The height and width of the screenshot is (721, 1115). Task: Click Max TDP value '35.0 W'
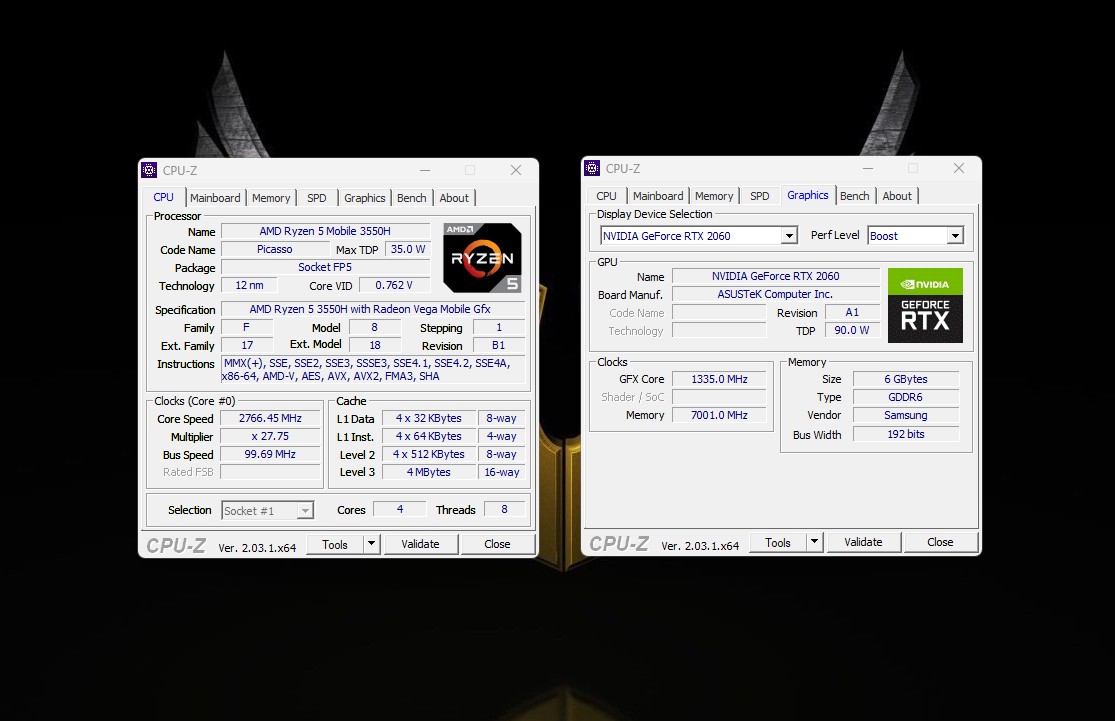407,249
